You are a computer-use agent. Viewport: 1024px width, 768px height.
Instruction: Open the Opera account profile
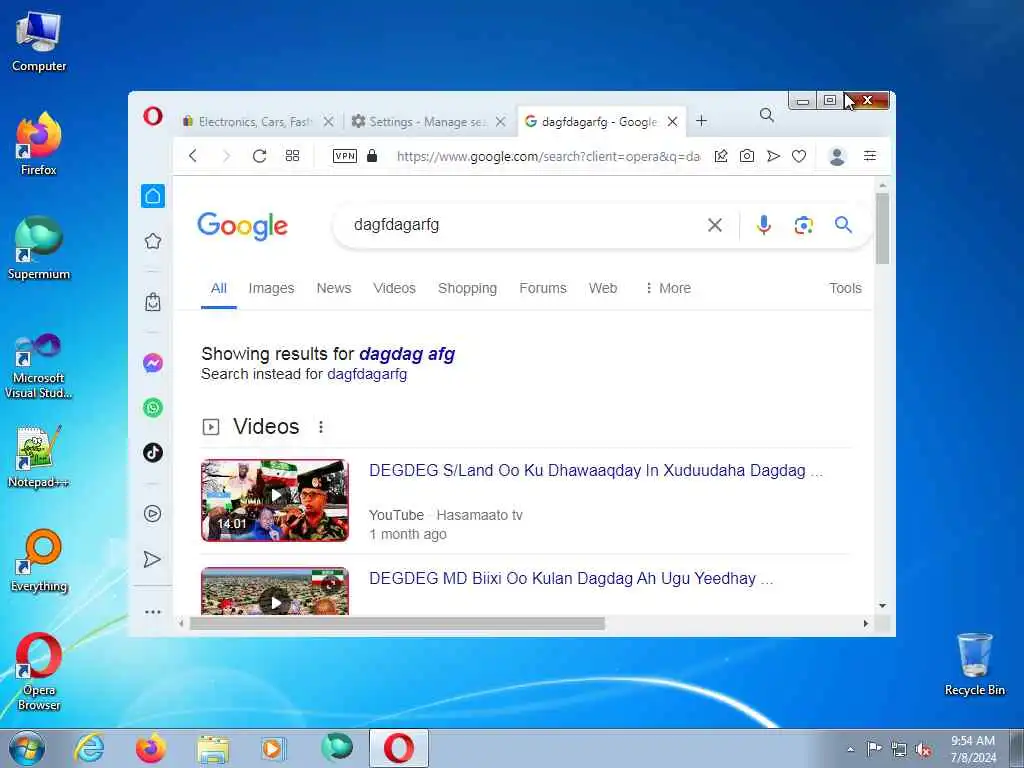click(837, 156)
